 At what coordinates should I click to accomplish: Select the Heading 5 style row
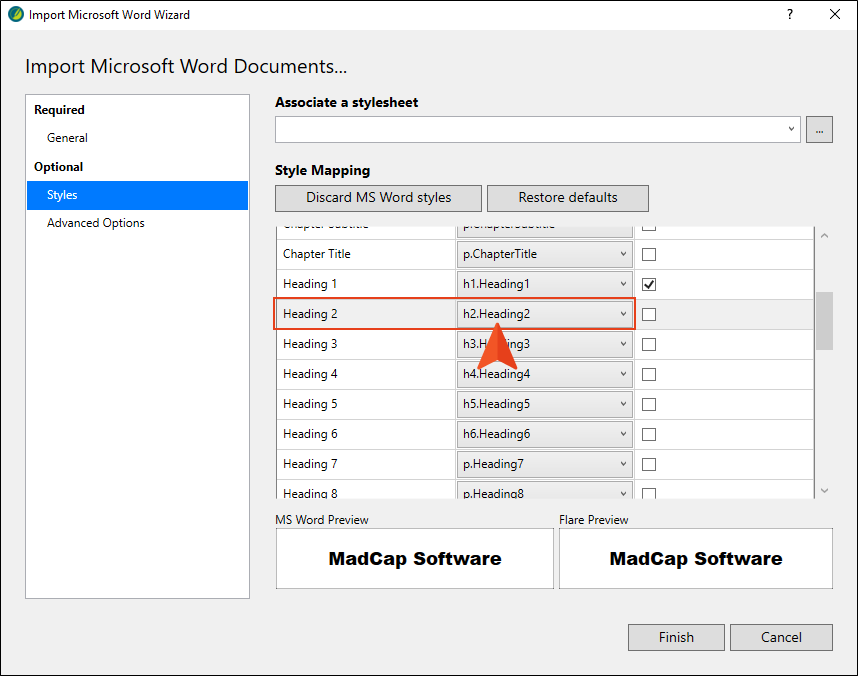pyautogui.click(x=545, y=405)
